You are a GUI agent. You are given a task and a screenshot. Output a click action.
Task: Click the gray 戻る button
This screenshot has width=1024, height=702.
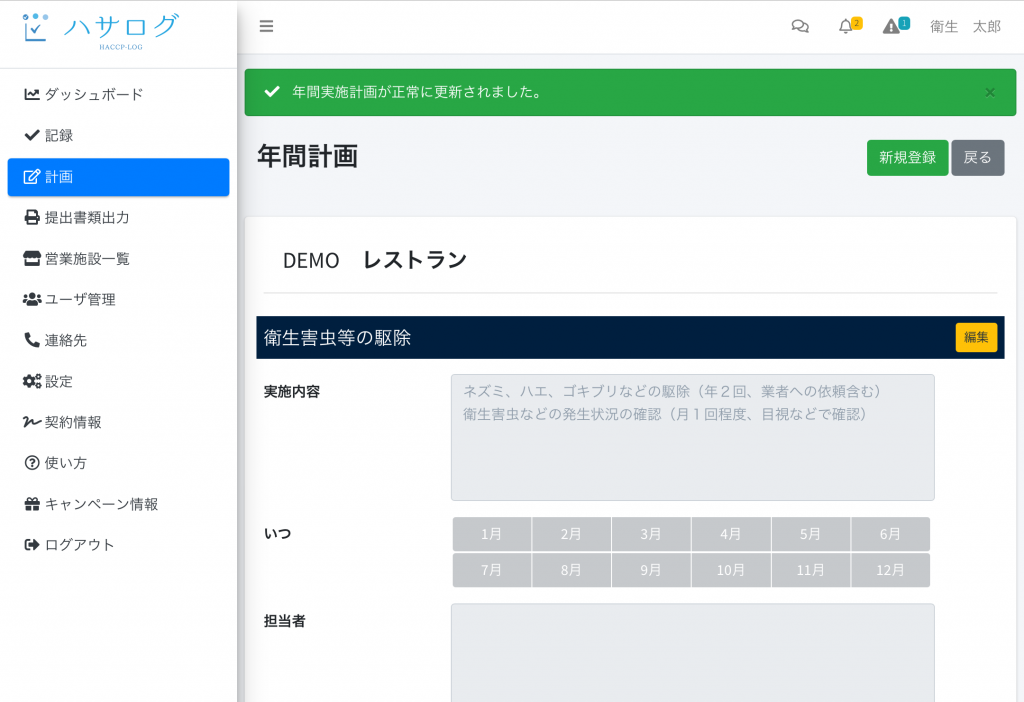coord(977,158)
